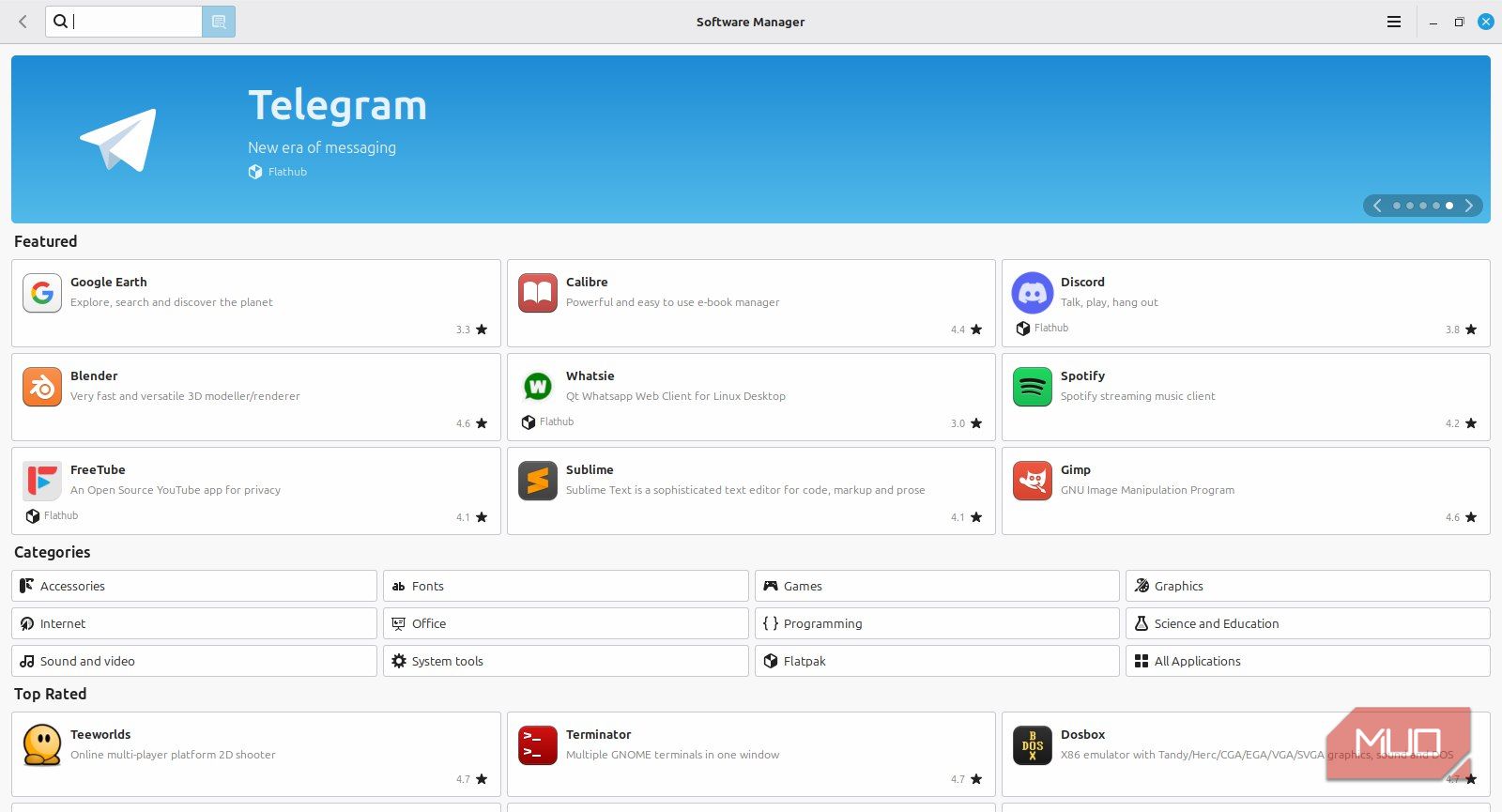Viewport: 1502px width, 812px height.
Task: Open the Programming category
Action: tap(937, 623)
